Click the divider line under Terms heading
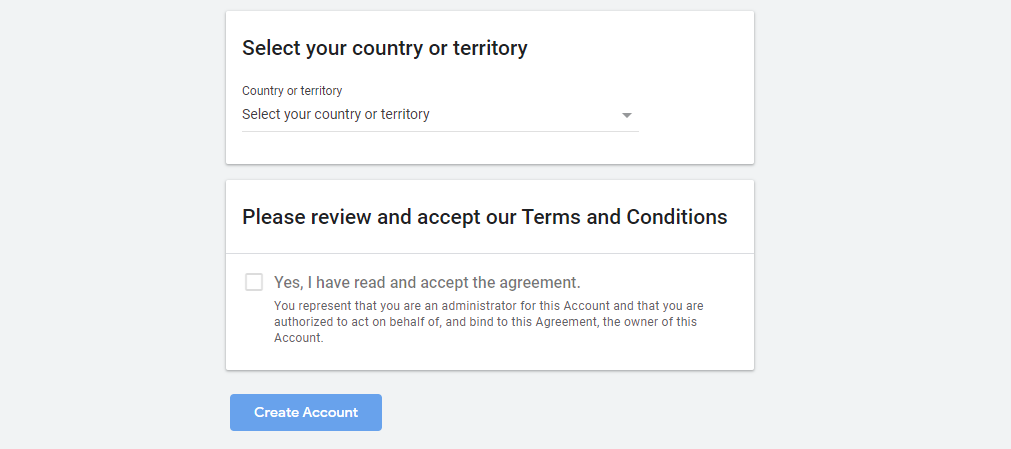Screen dimensions: 1011x449 490,254
